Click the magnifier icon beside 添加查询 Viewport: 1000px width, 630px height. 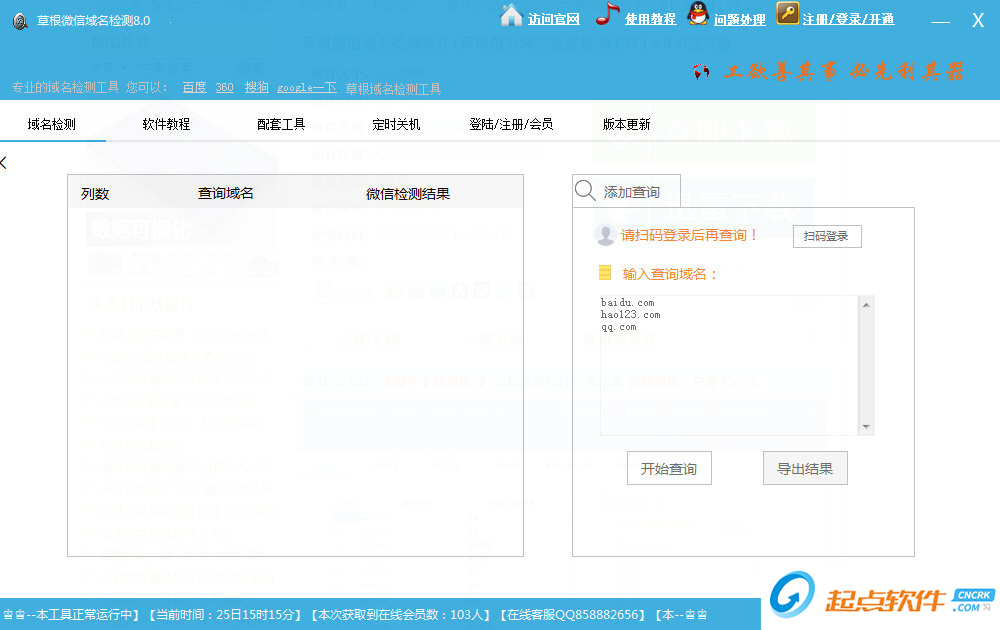point(584,189)
